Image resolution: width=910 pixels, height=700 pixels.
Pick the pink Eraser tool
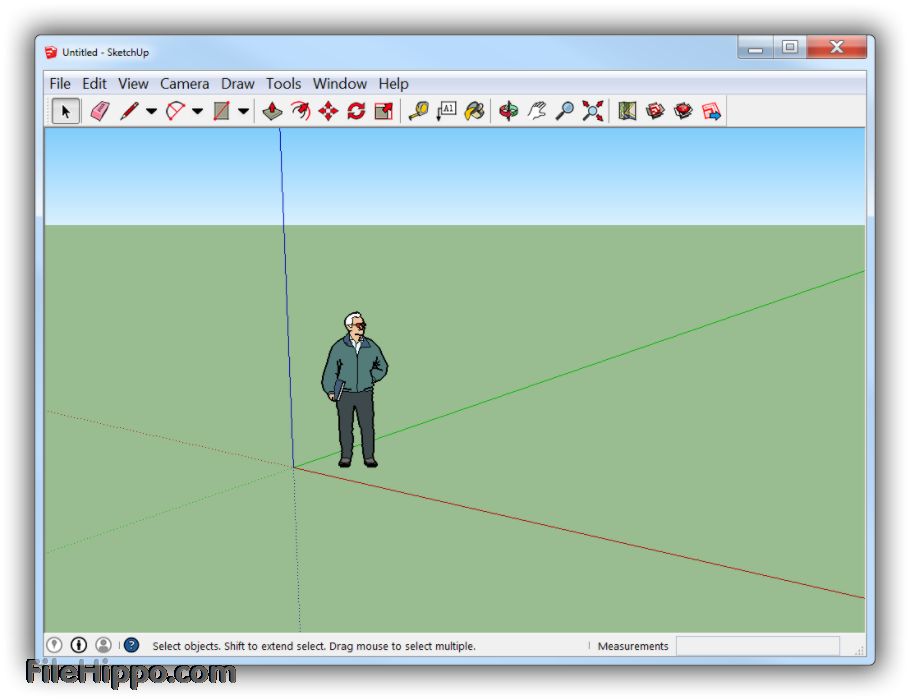coord(100,111)
